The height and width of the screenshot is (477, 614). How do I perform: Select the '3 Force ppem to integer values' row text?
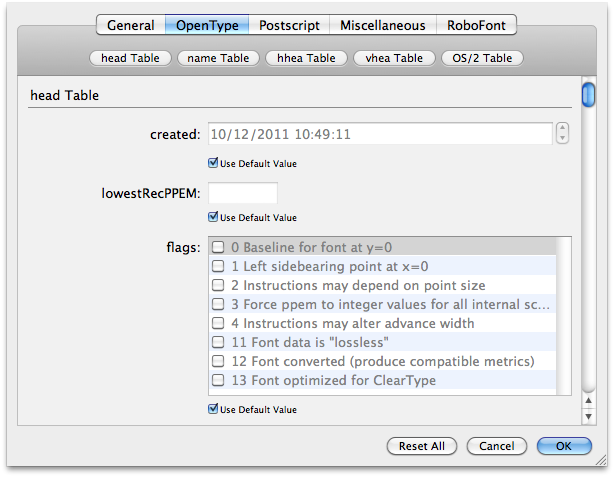pos(390,304)
